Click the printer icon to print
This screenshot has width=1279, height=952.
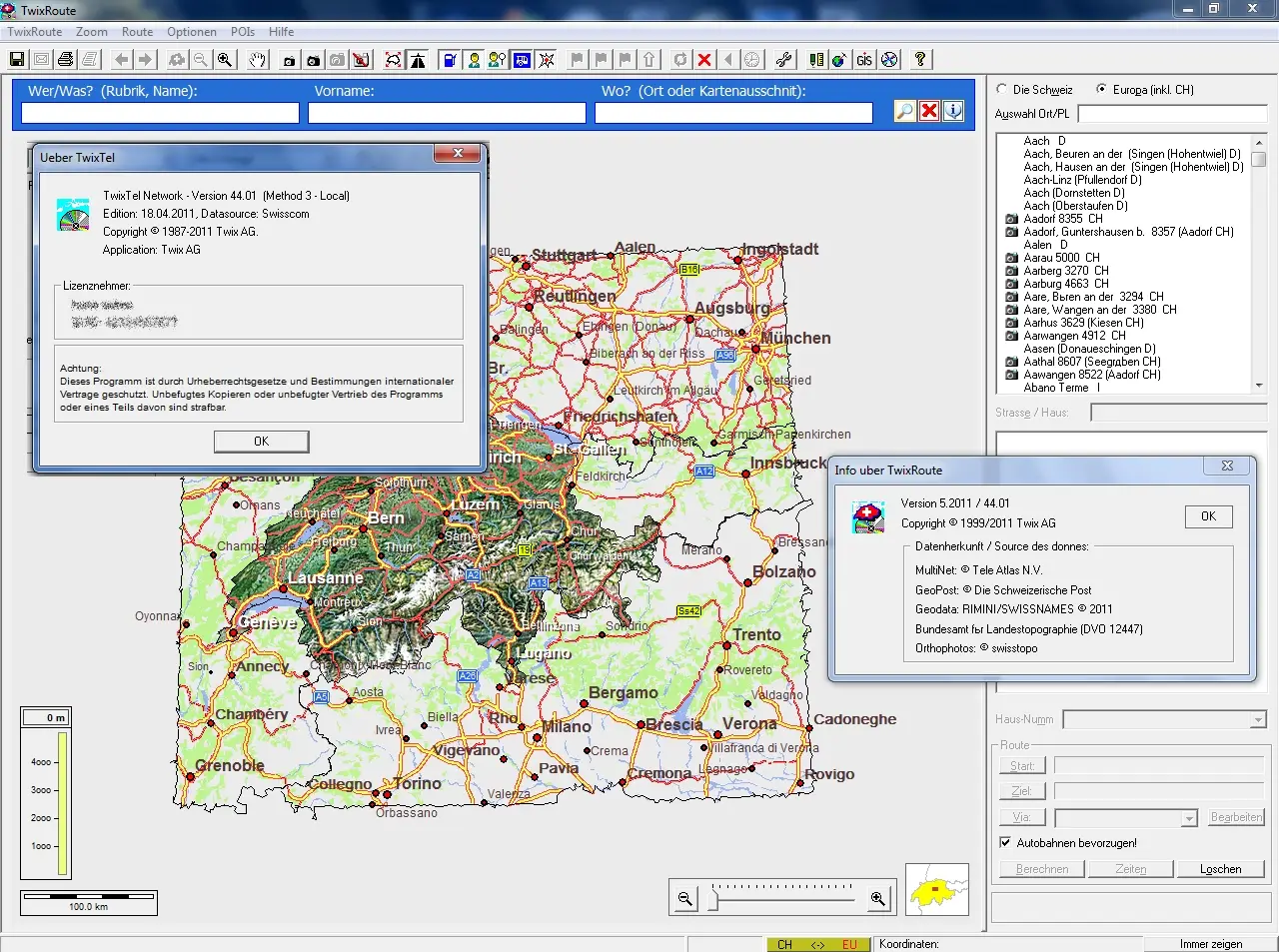click(64, 59)
